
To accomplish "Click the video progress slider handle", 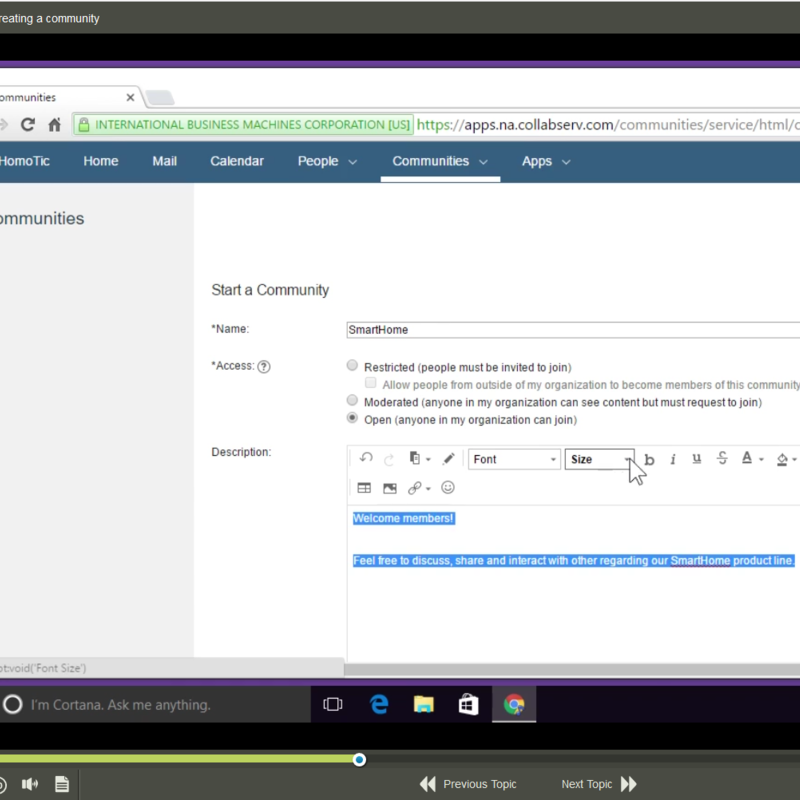I will point(359,760).
